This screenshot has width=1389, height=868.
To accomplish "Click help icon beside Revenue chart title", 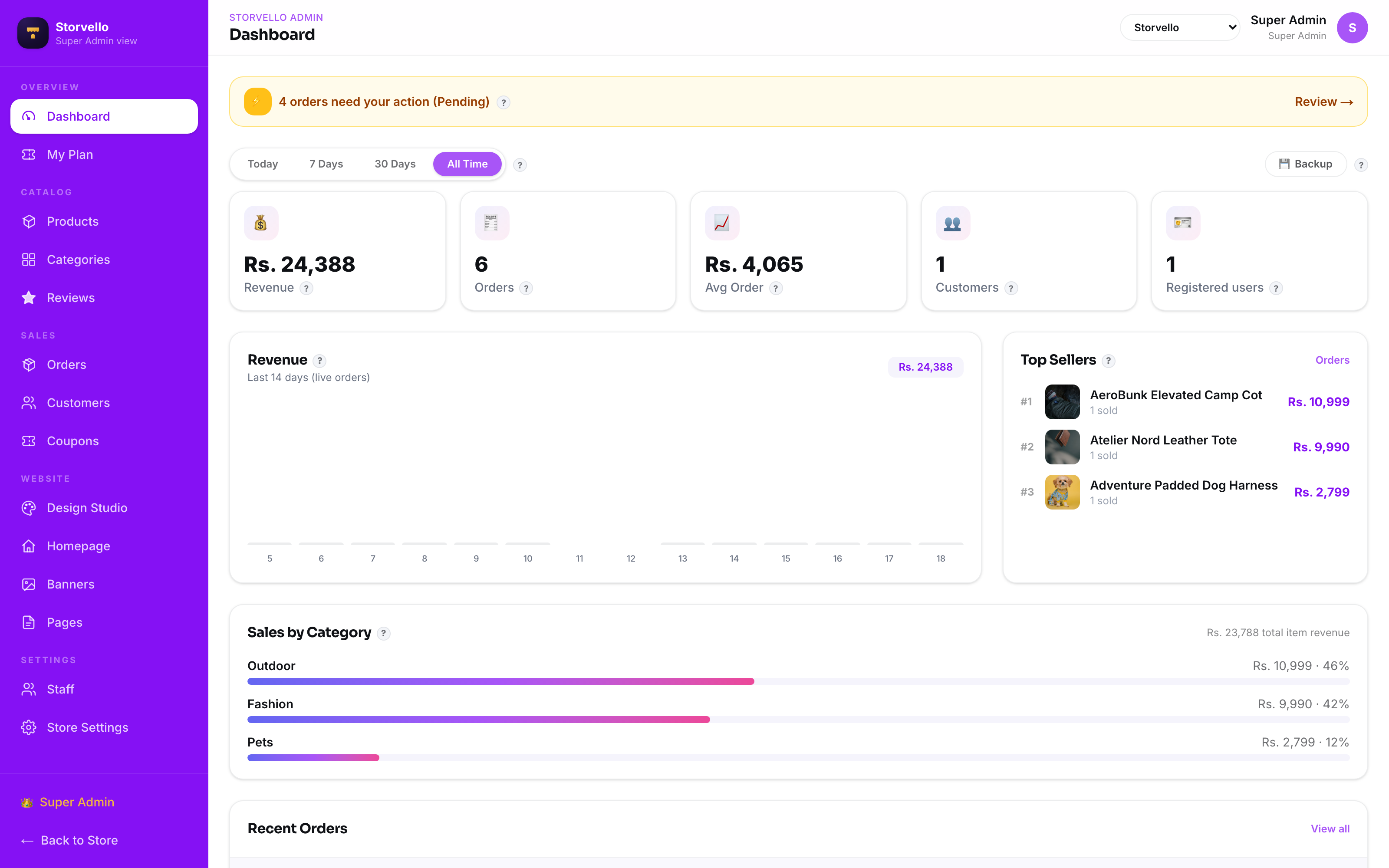I will [320, 361].
